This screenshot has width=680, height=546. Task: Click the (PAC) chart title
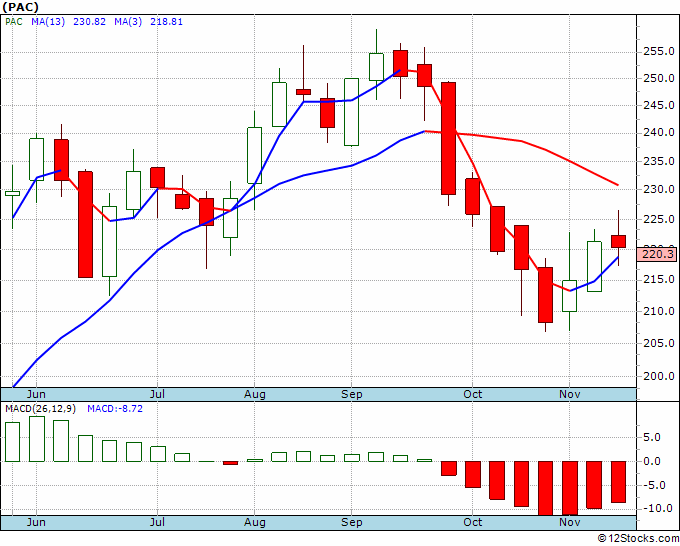[20, 7]
